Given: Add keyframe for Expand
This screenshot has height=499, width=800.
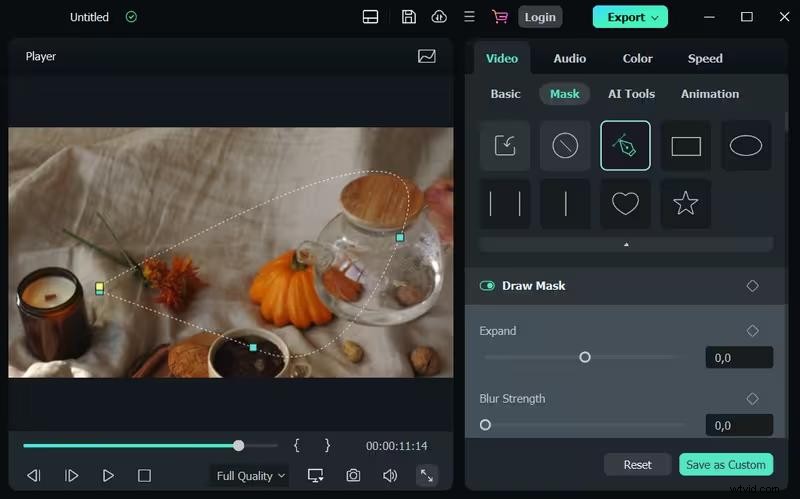Looking at the screenshot, I should pyautogui.click(x=752, y=331).
